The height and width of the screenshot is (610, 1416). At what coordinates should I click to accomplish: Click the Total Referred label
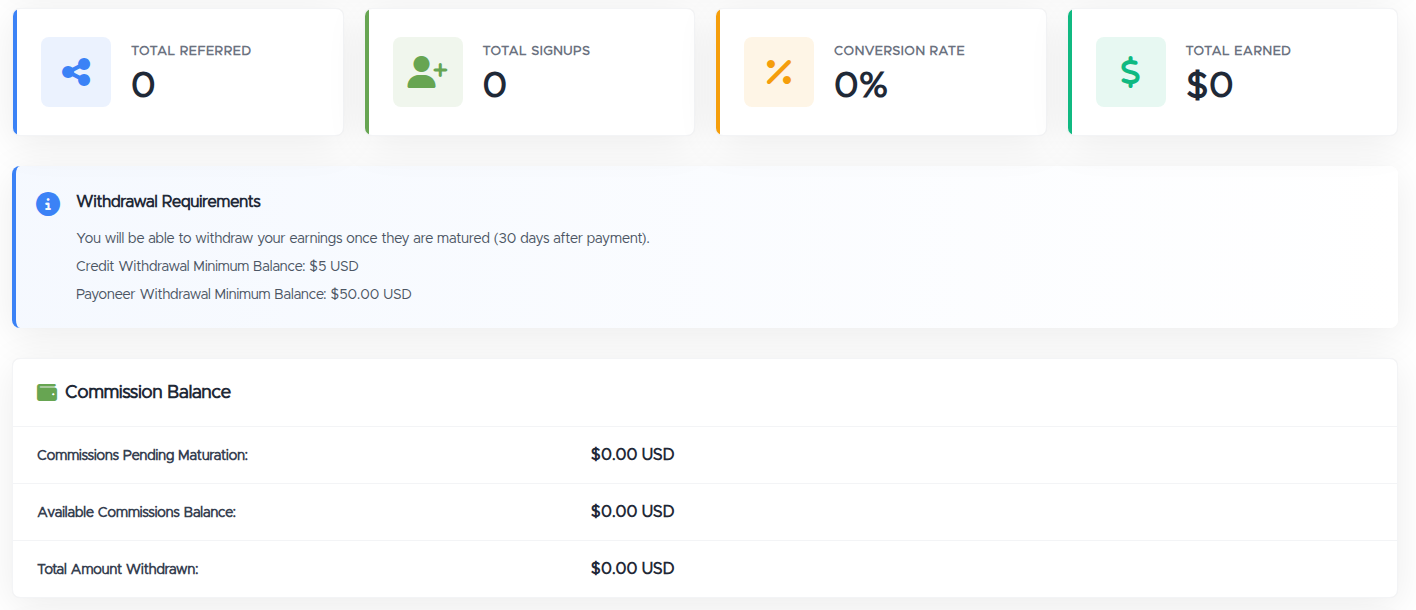191,50
